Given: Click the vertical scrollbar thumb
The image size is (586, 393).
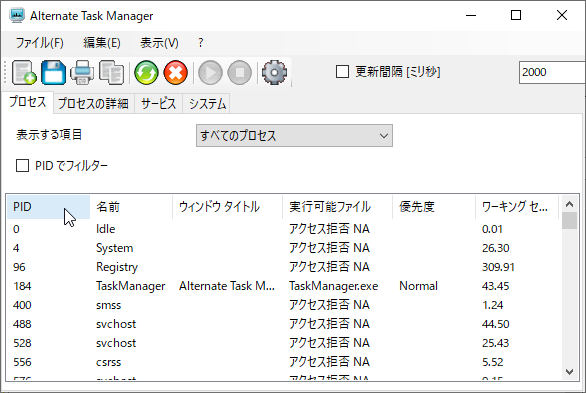Looking at the screenshot, I should pos(569,220).
